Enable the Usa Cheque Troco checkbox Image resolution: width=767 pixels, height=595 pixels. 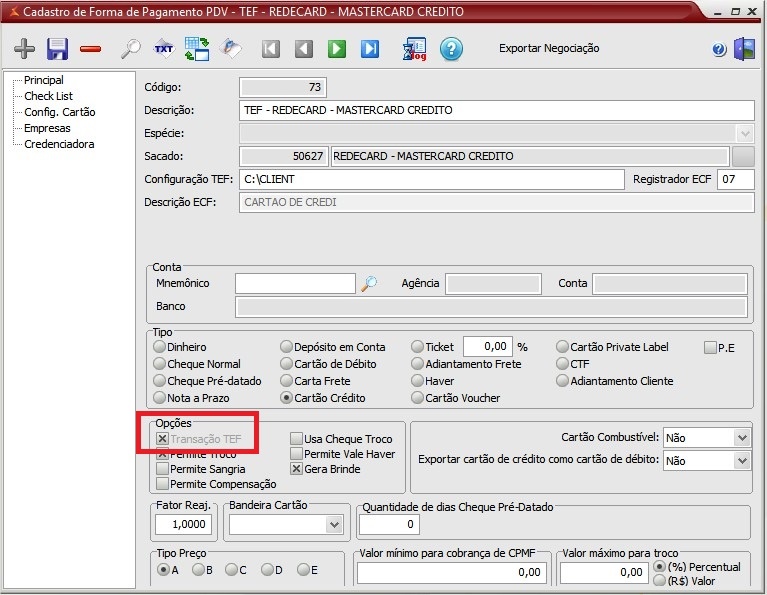pos(296,439)
